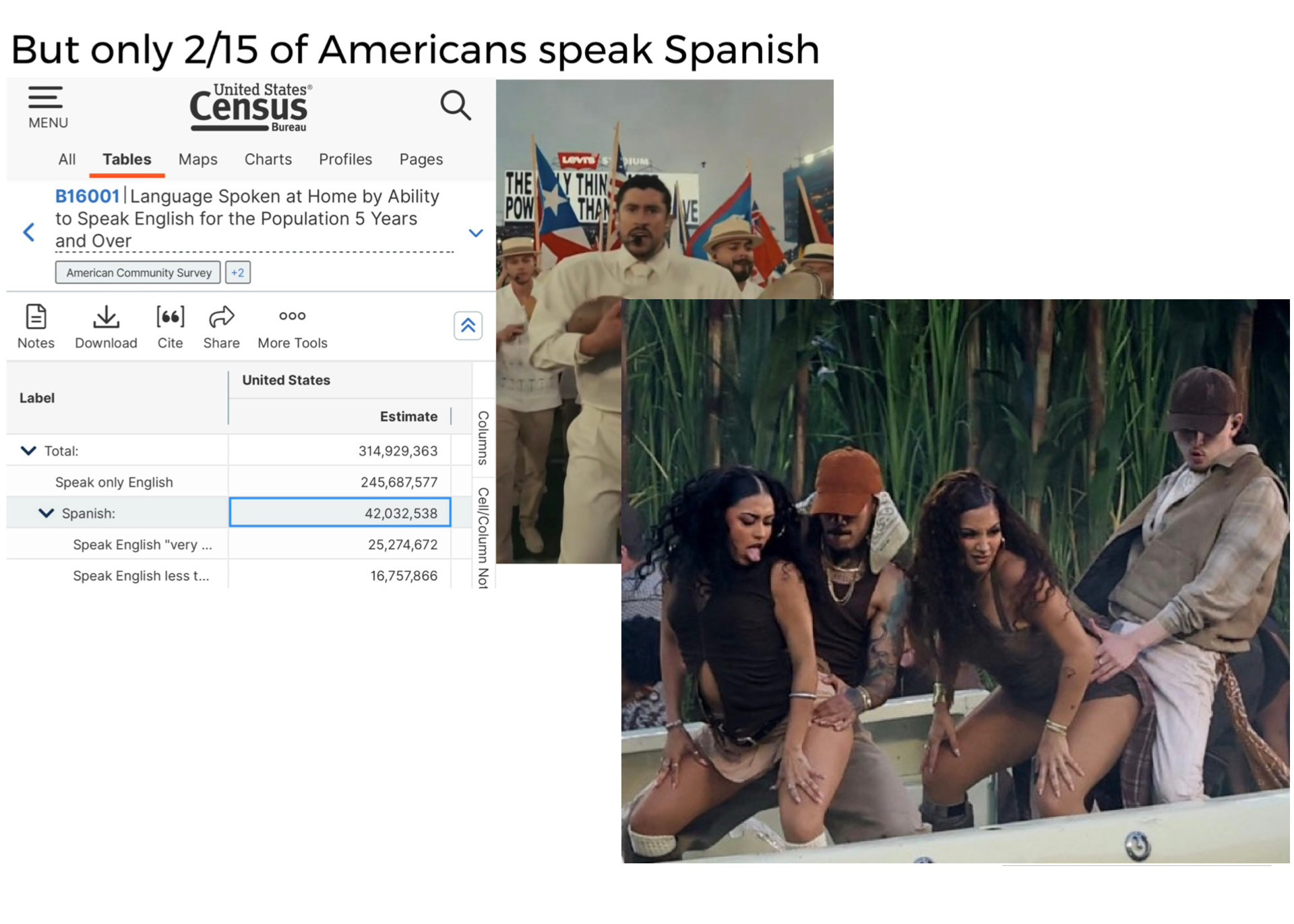The width and height of the screenshot is (1294, 924).
Task: Click the American Community Survey tag
Action: [x=138, y=272]
